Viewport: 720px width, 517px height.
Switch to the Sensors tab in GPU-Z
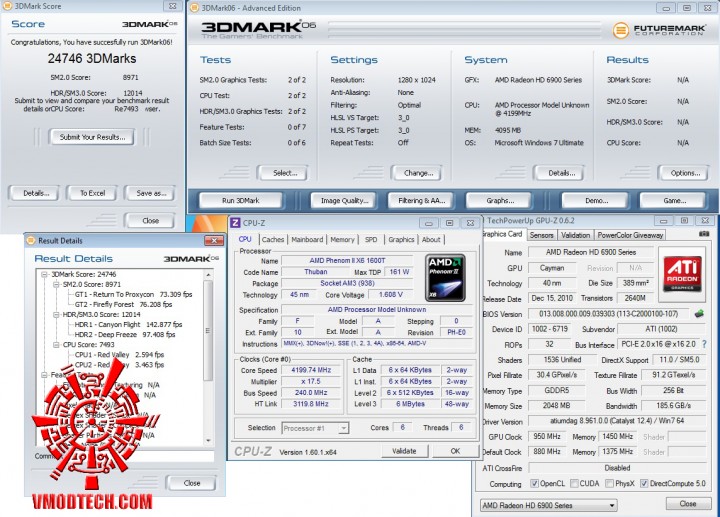(x=541, y=235)
